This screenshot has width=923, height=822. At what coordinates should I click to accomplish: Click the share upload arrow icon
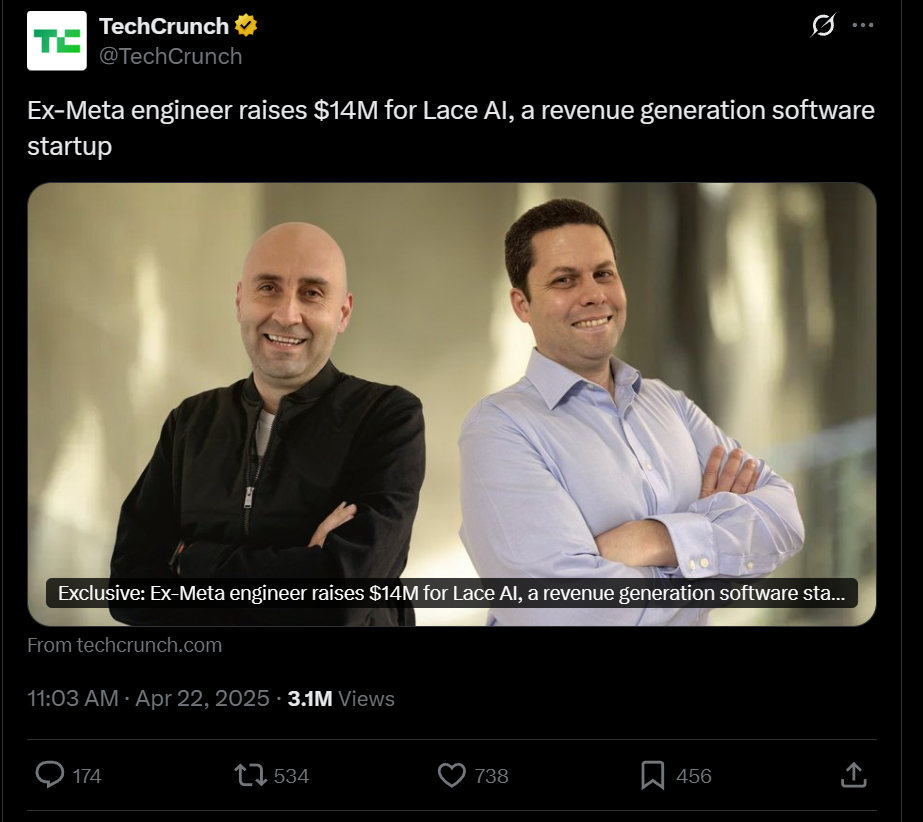(x=852, y=775)
